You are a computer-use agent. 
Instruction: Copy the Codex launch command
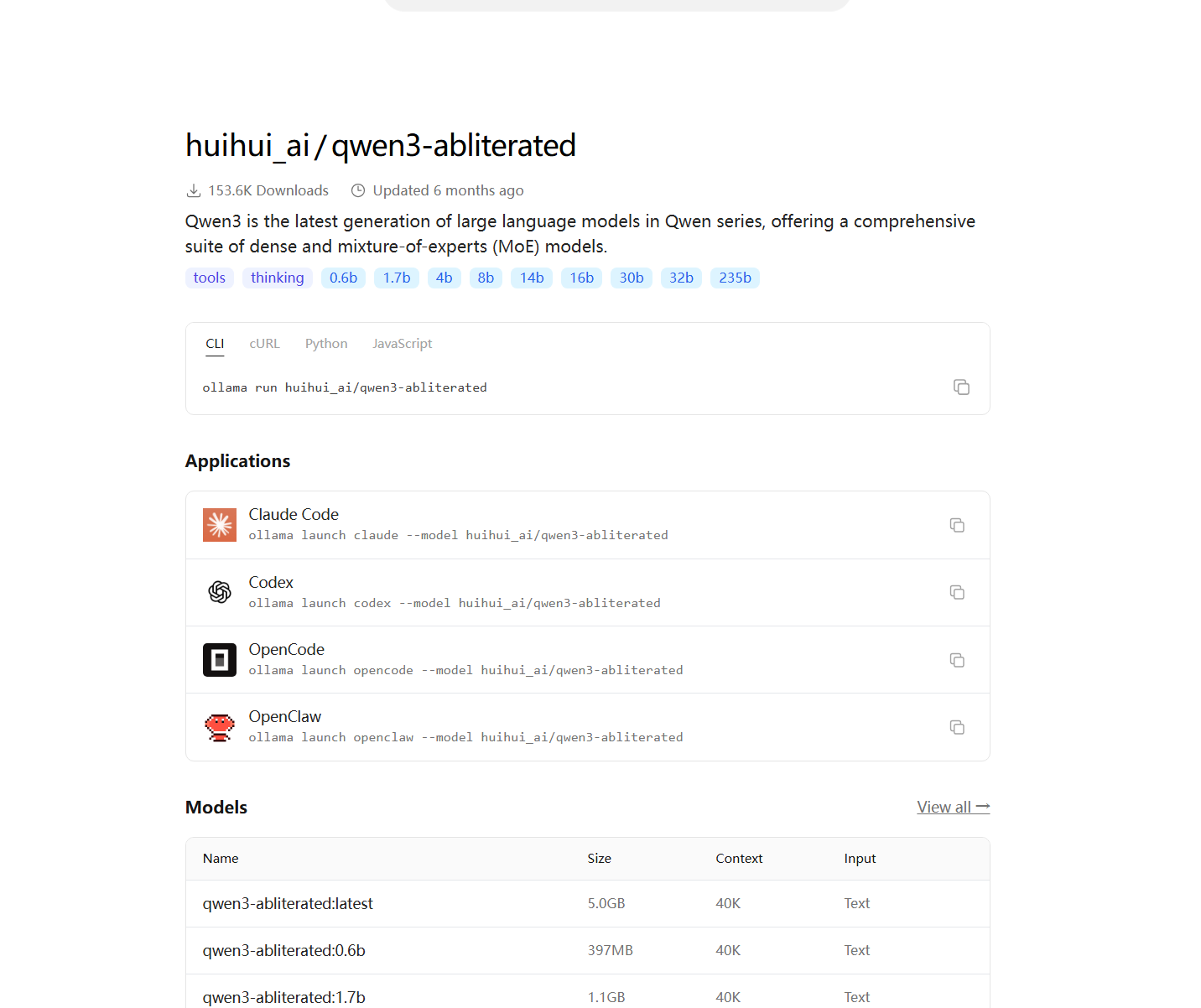[957, 592]
